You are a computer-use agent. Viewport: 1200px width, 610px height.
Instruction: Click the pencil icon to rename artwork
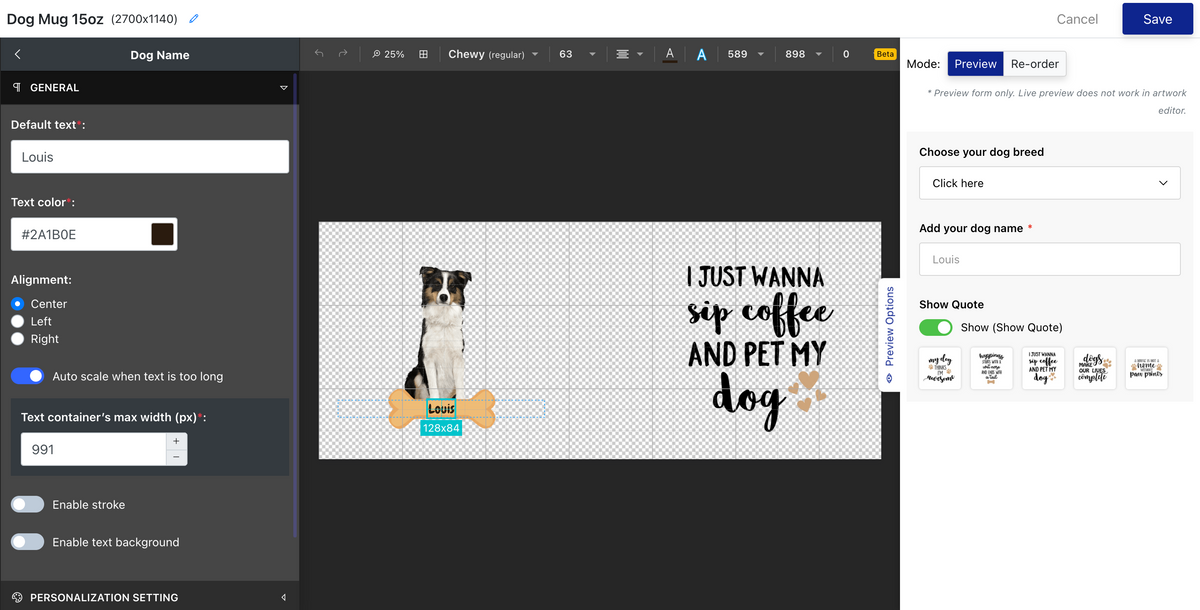coord(194,19)
